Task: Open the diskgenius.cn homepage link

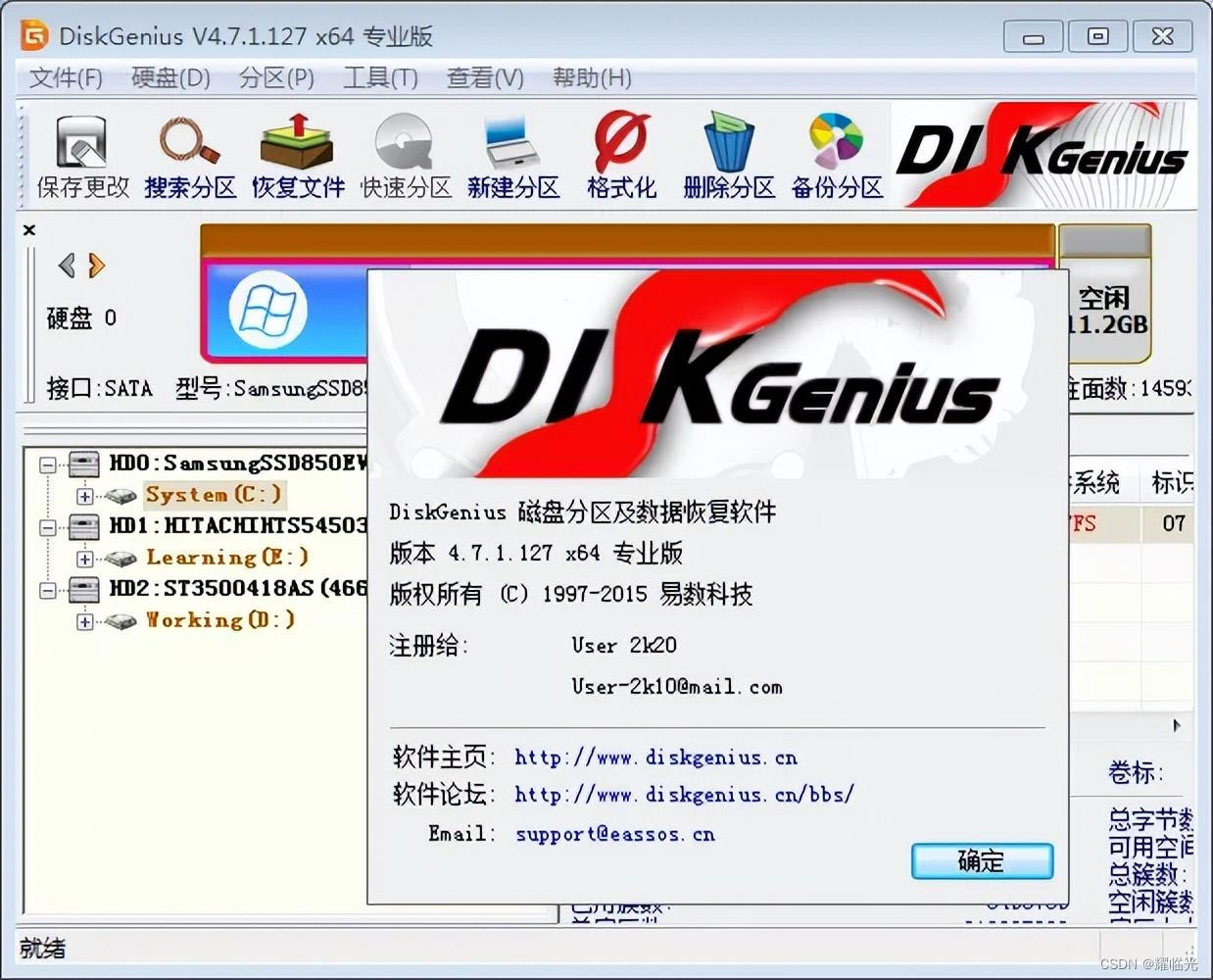Action: click(x=655, y=758)
